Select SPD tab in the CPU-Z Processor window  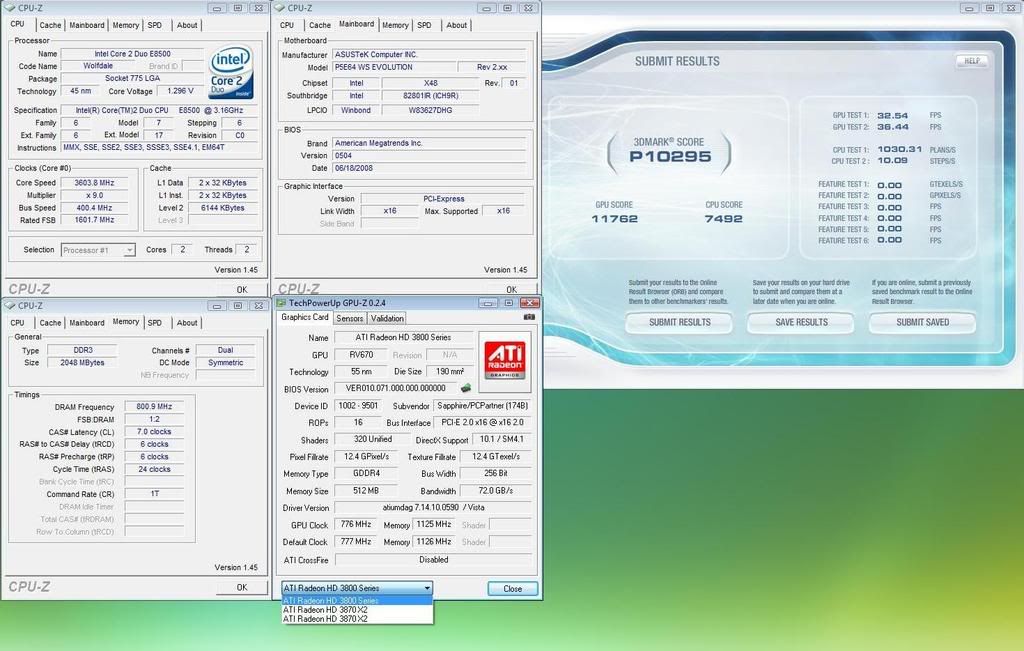(155, 25)
